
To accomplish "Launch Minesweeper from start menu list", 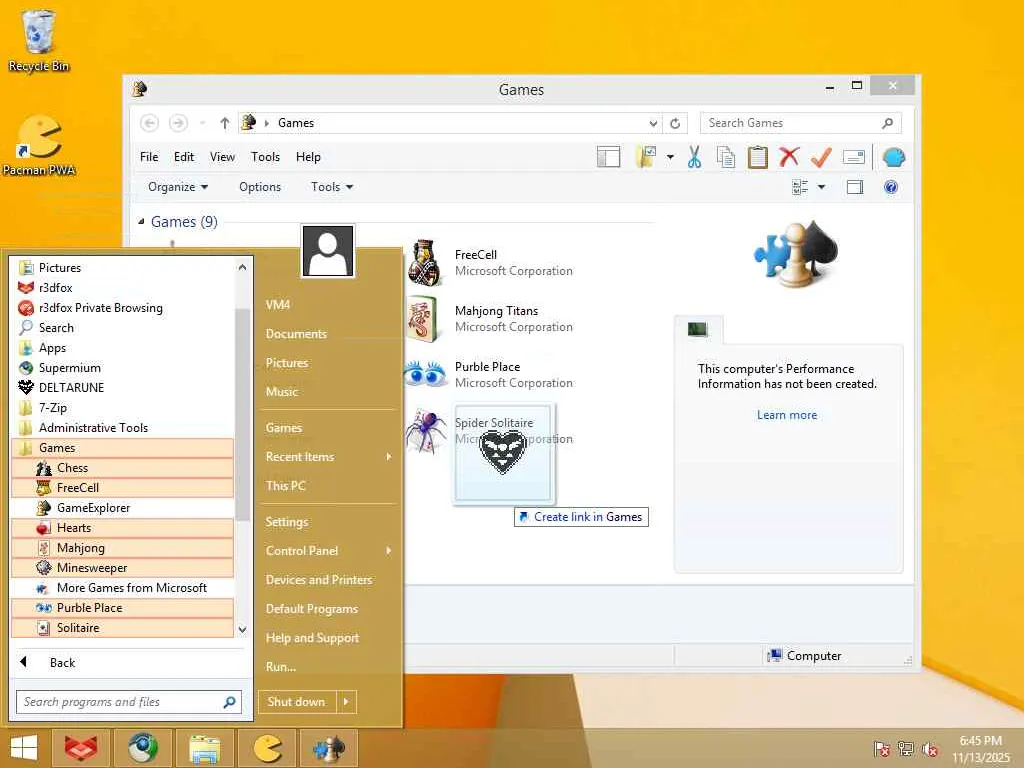I will pos(122,568).
